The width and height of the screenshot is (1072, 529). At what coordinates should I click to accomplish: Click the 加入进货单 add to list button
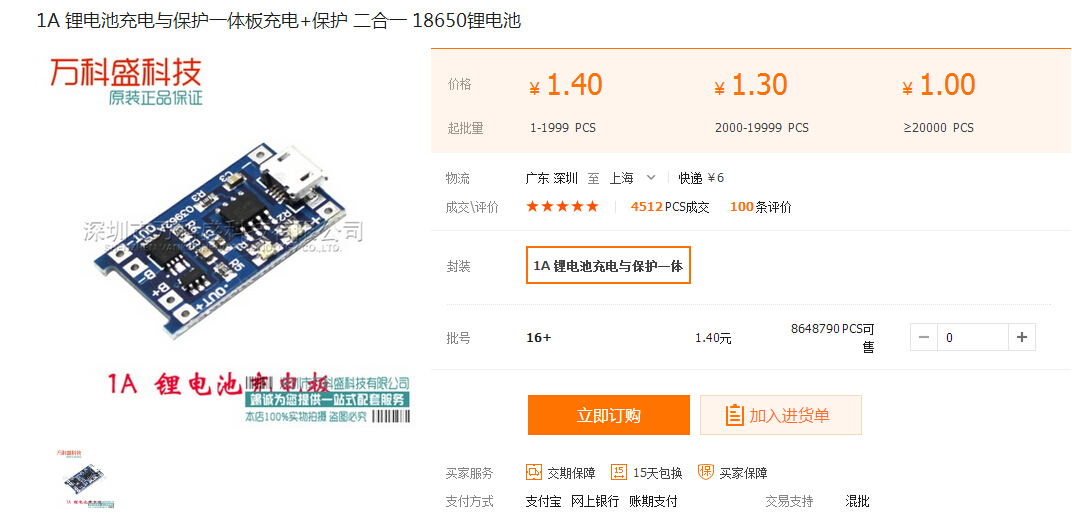click(x=781, y=415)
